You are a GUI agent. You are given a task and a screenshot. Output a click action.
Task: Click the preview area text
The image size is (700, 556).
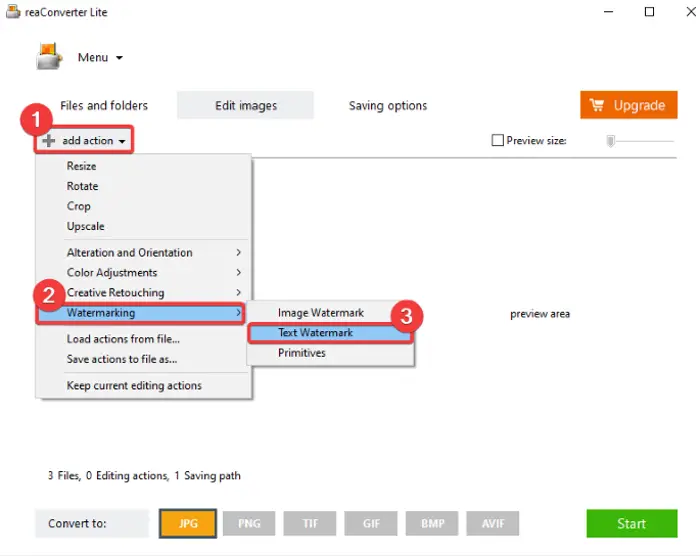point(540,314)
